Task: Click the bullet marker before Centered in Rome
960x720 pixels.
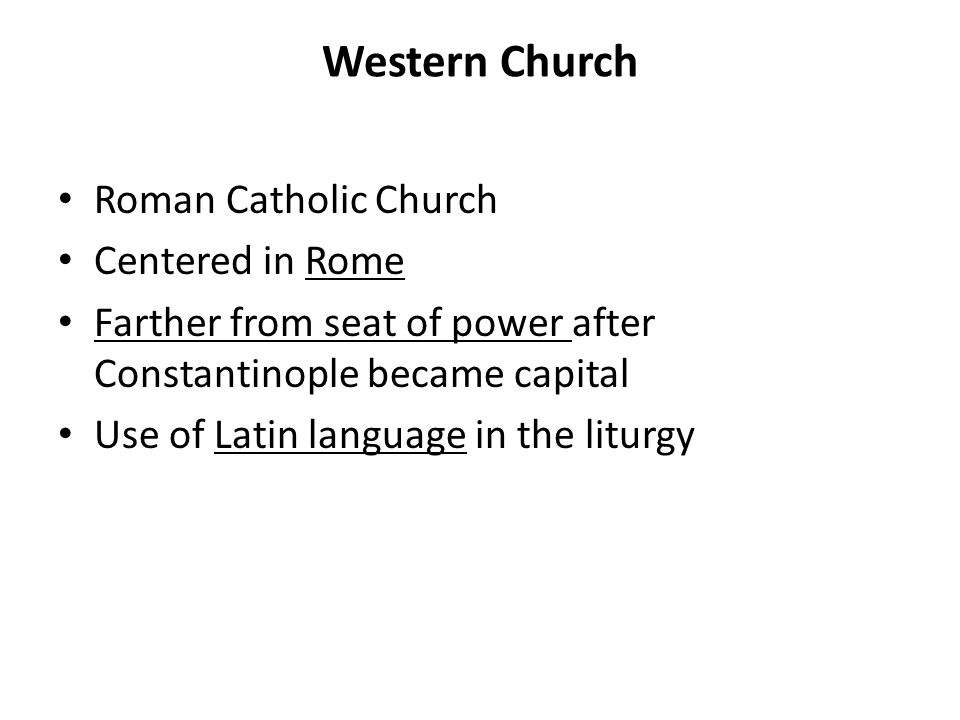Action: [66, 260]
